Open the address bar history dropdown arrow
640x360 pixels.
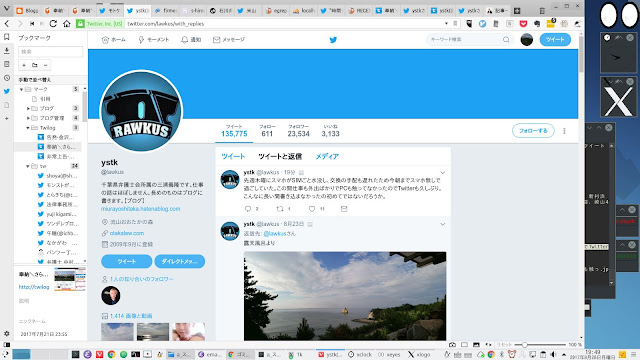click(x=446, y=24)
